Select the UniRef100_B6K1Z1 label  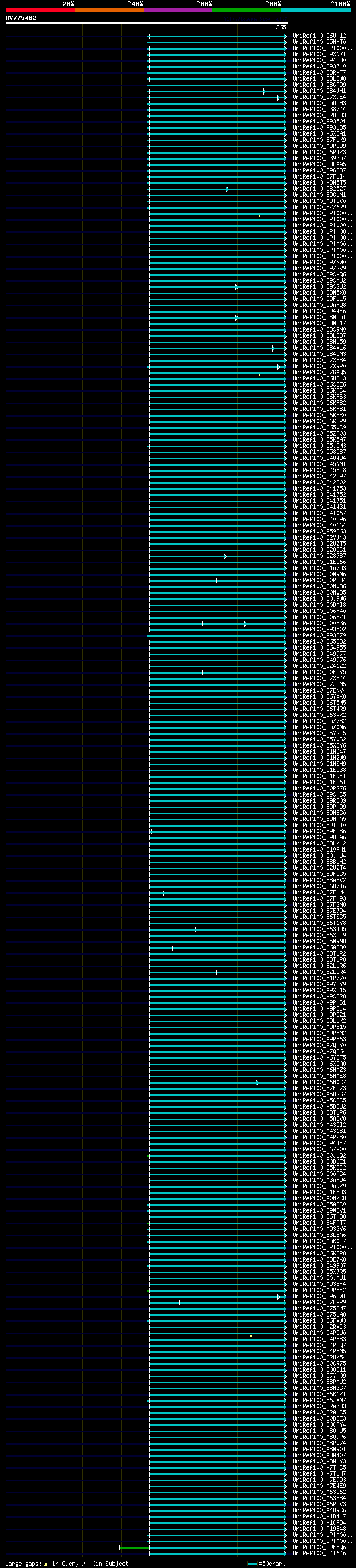coord(319,1394)
